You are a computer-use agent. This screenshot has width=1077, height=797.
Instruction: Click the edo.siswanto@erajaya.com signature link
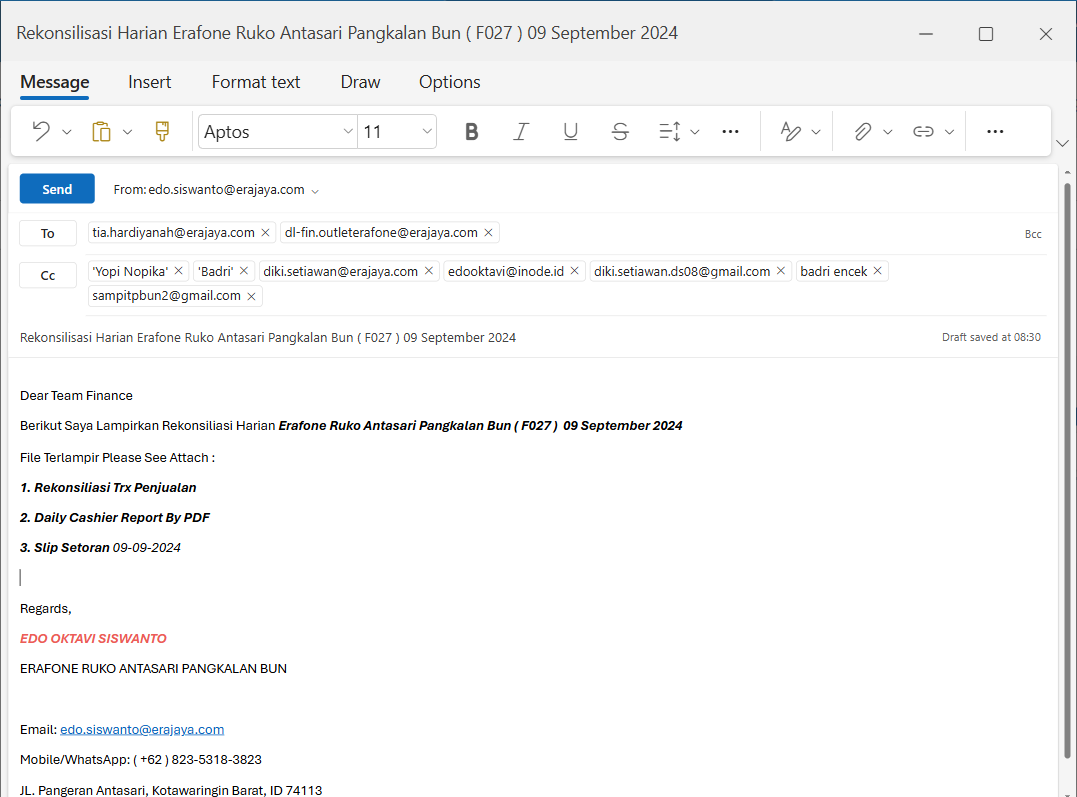(x=142, y=729)
